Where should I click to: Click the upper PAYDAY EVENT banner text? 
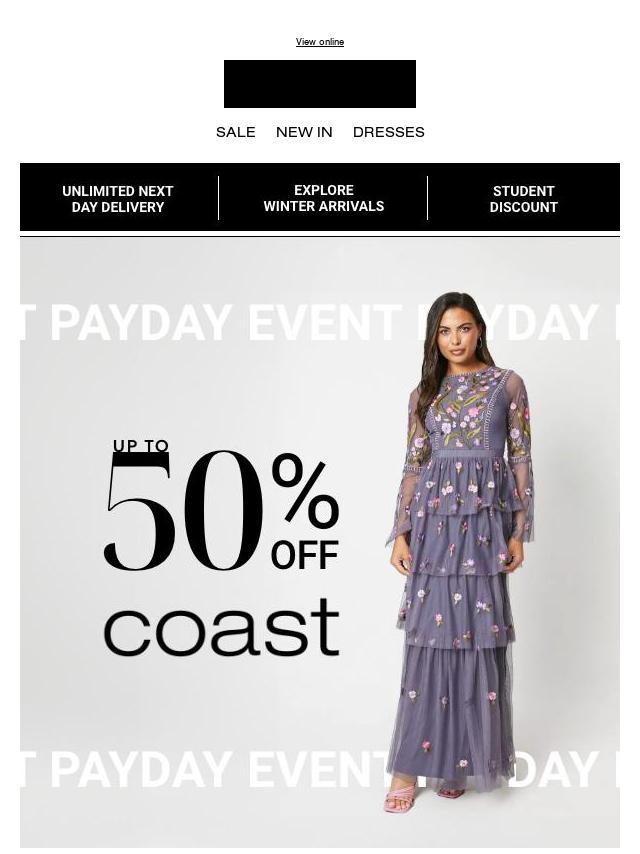tap(226, 322)
